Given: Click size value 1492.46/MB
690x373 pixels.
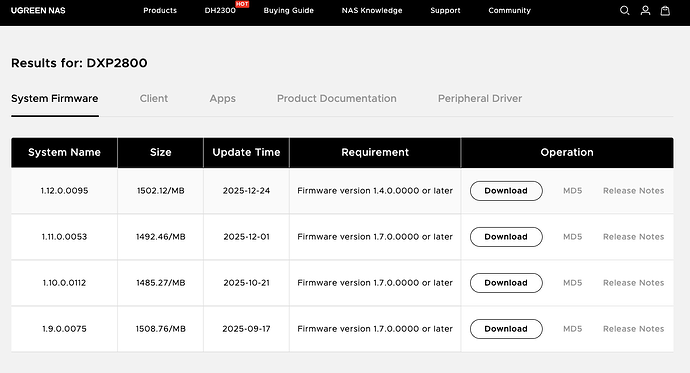Looking at the screenshot, I should [161, 237].
